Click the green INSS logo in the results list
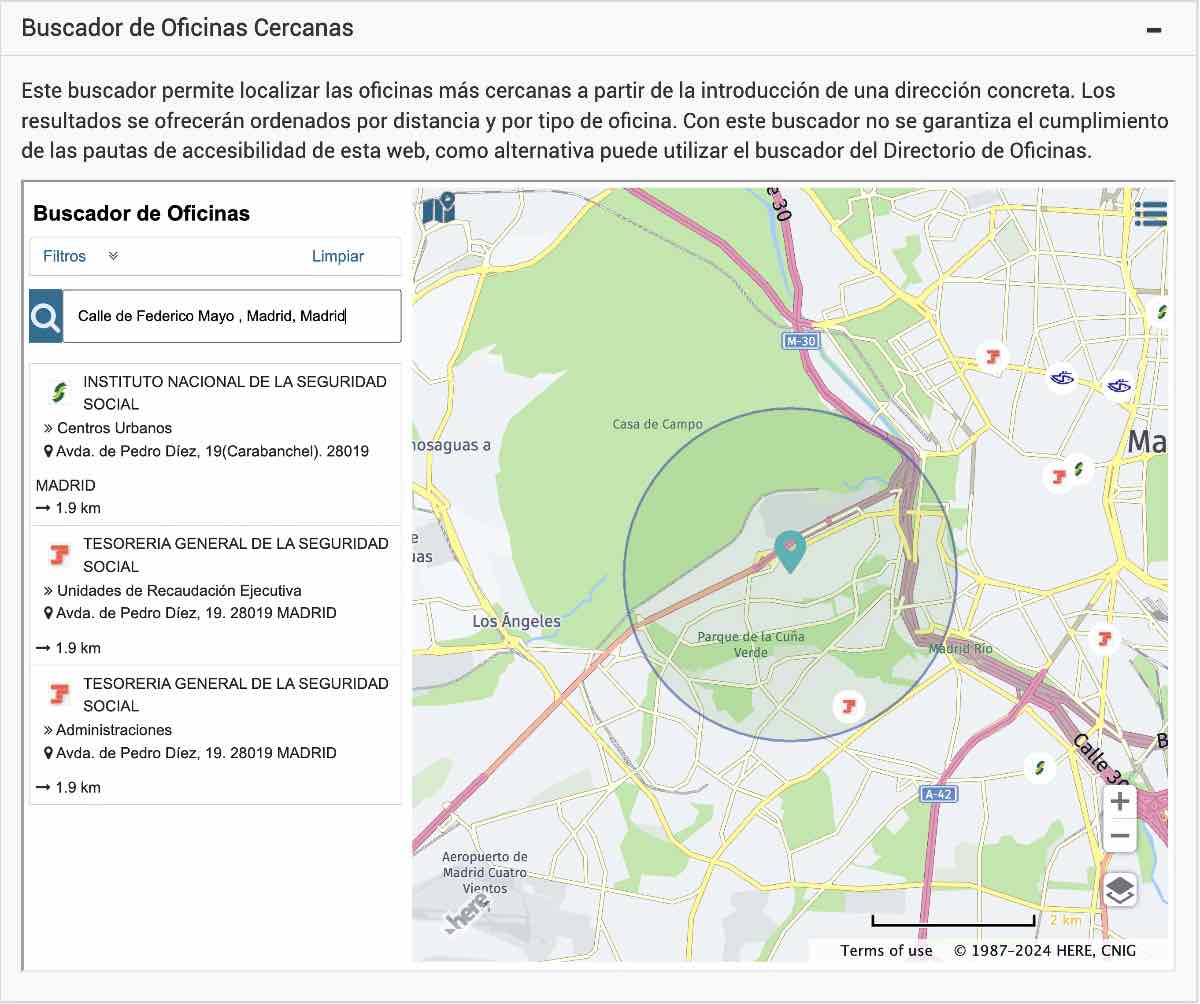1200x1004 pixels. (x=59, y=392)
